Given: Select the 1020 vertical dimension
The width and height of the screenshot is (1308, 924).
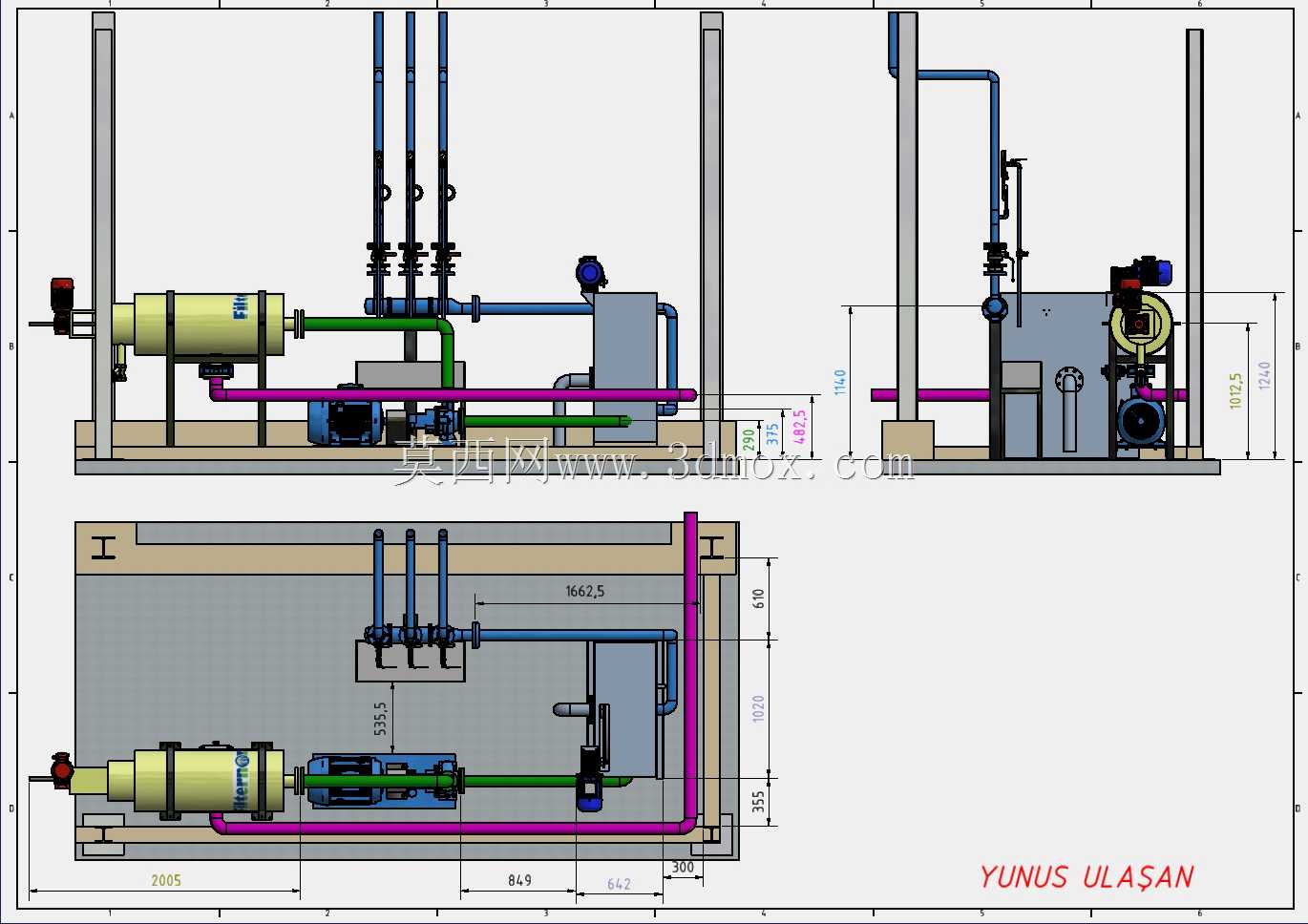Looking at the screenshot, I should click(x=758, y=708).
